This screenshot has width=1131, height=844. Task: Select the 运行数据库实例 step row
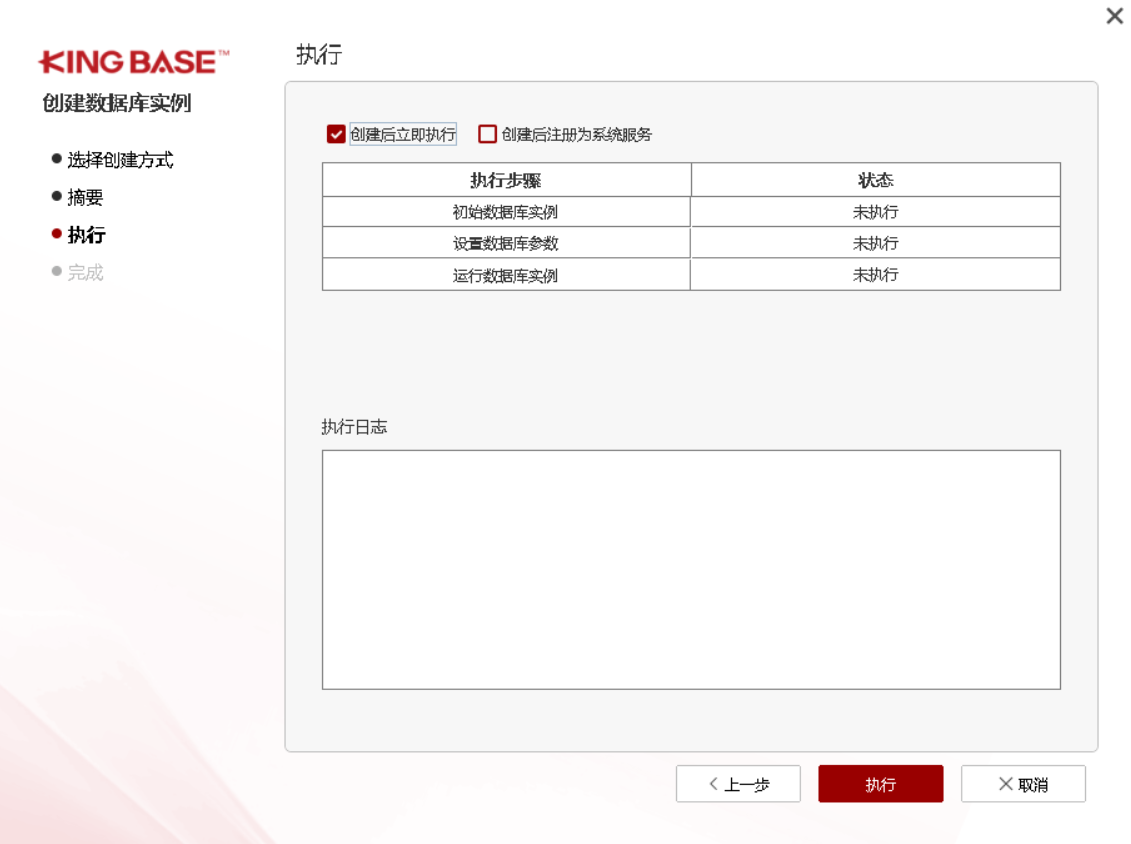[x=506, y=275]
